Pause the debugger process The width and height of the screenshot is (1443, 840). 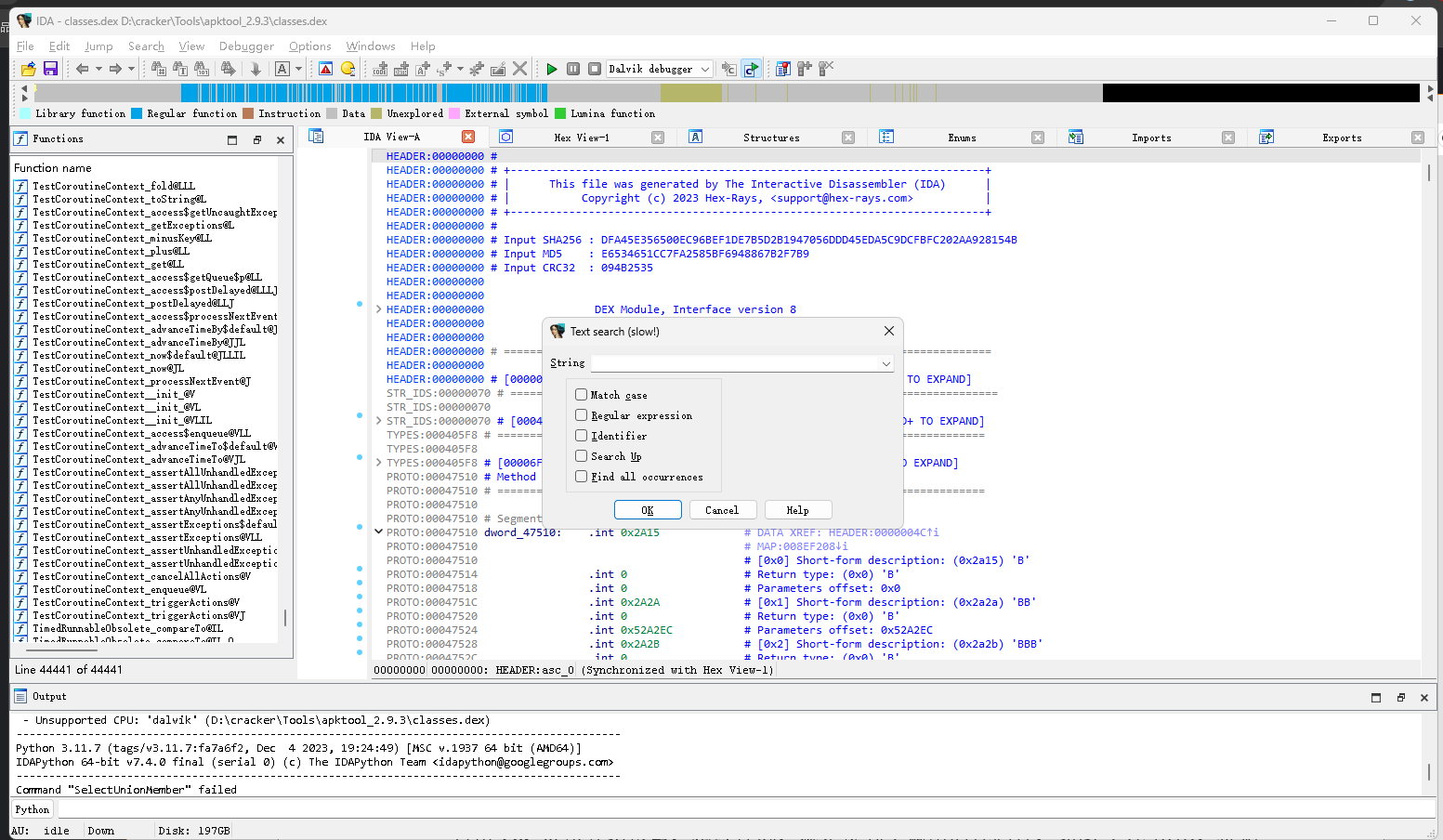573,69
